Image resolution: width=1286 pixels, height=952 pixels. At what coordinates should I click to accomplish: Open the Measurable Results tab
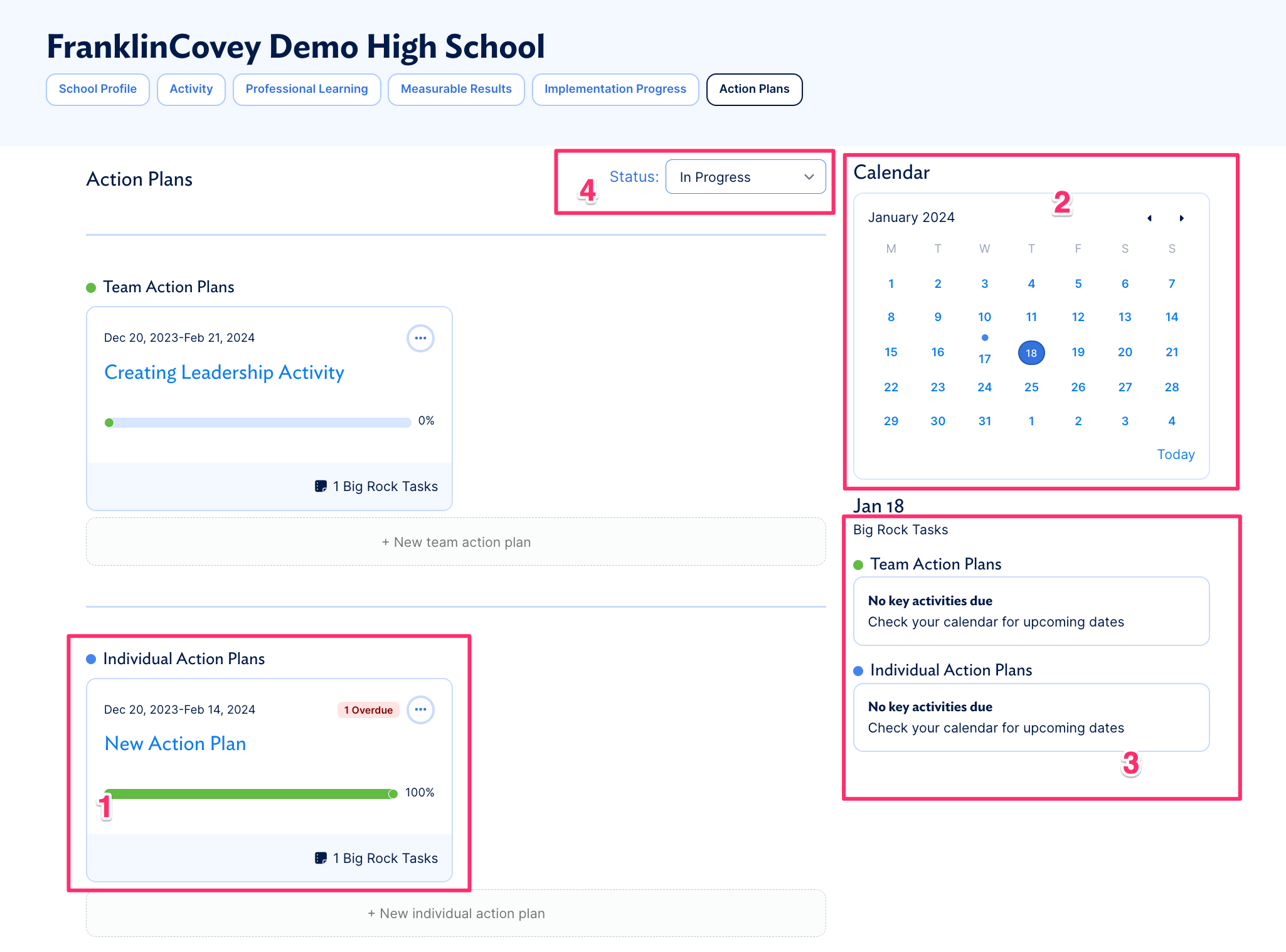[x=456, y=89]
